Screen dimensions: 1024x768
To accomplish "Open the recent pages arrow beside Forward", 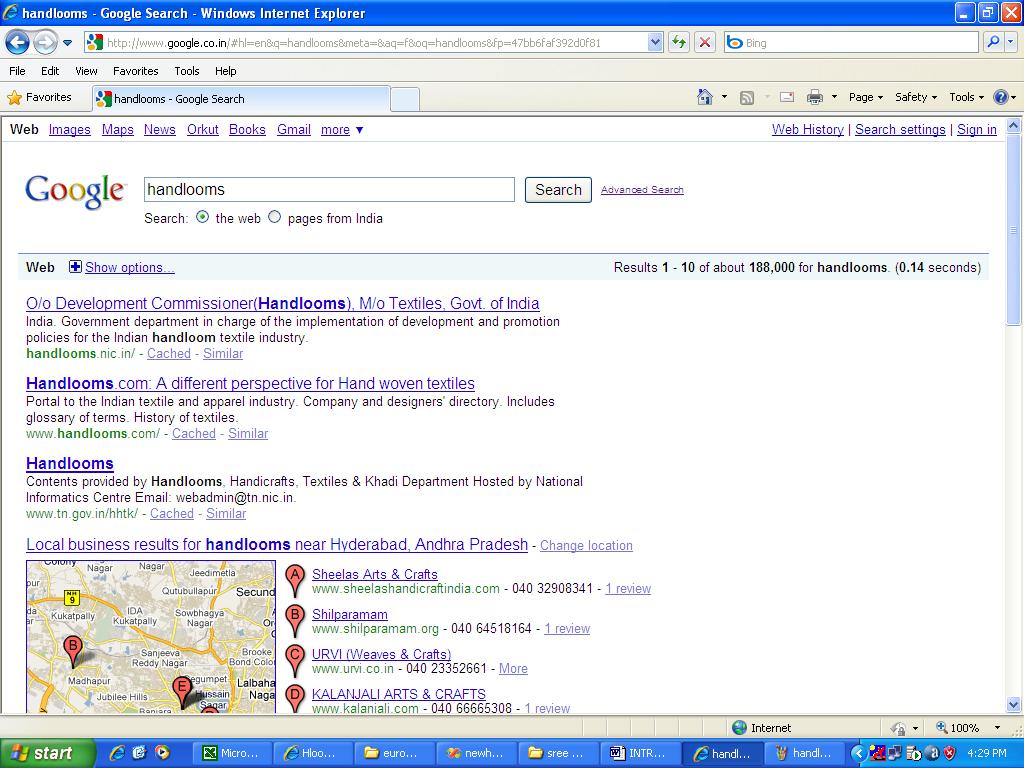I will [67, 44].
